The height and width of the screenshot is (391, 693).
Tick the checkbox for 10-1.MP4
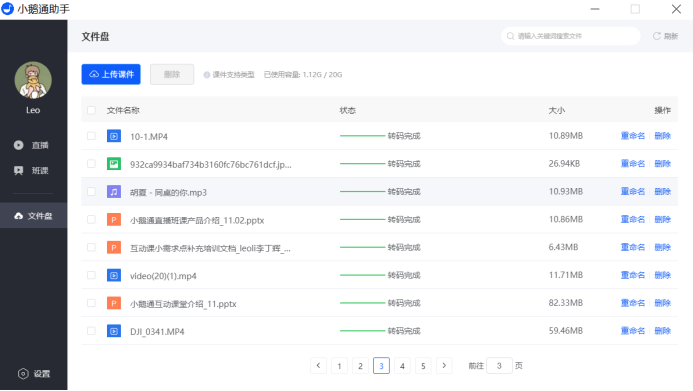click(x=91, y=136)
